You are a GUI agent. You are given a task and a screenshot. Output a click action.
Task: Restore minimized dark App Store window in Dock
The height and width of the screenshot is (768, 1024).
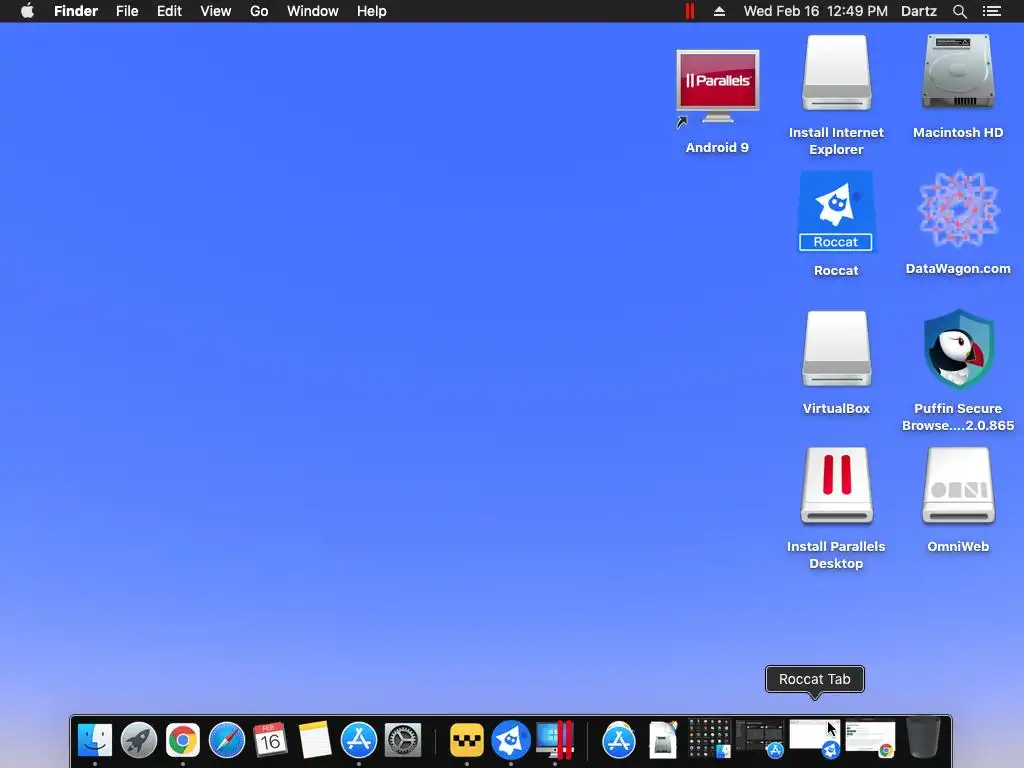759,738
